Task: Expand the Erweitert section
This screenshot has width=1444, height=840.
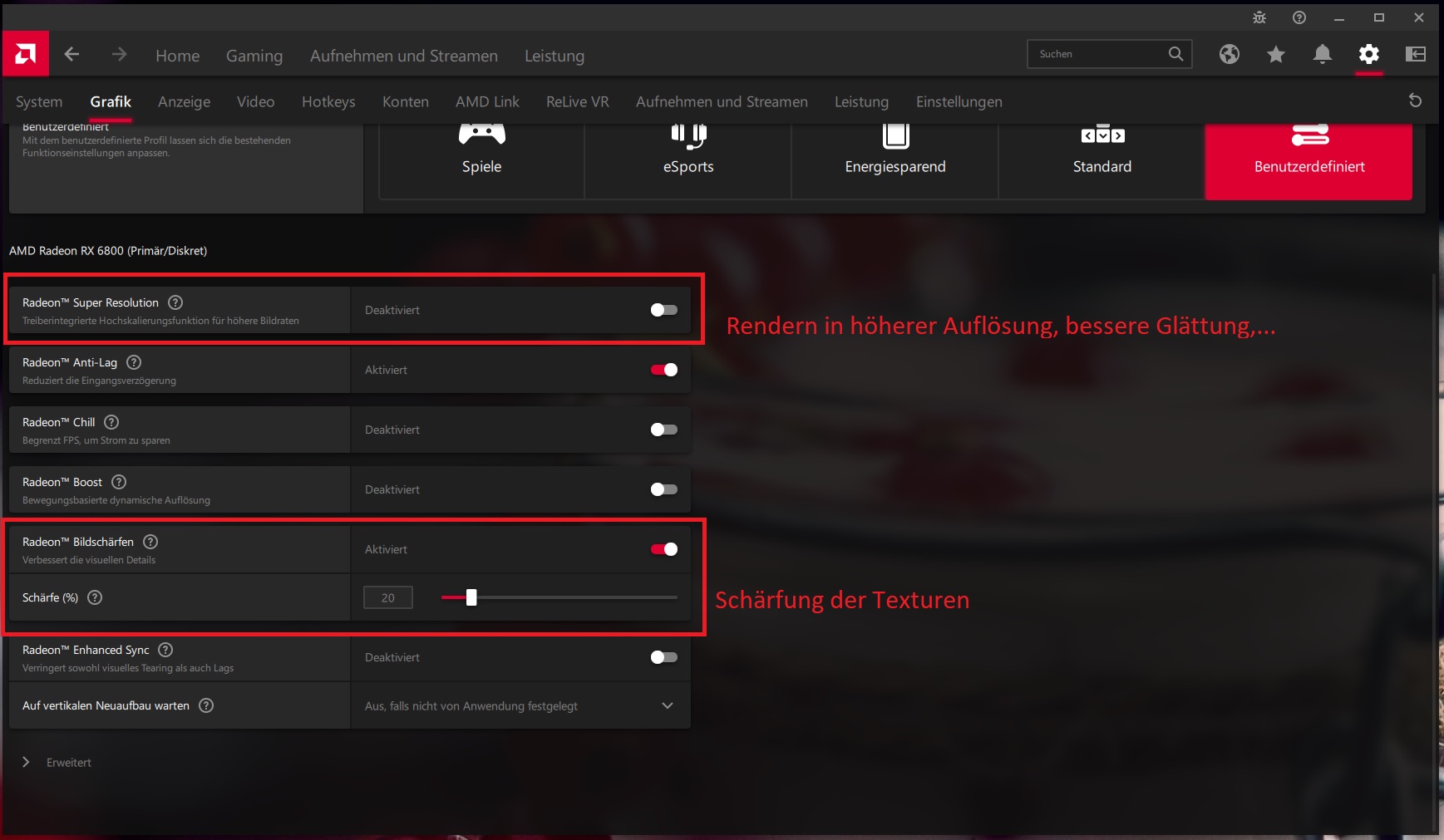Action: click(x=57, y=762)
